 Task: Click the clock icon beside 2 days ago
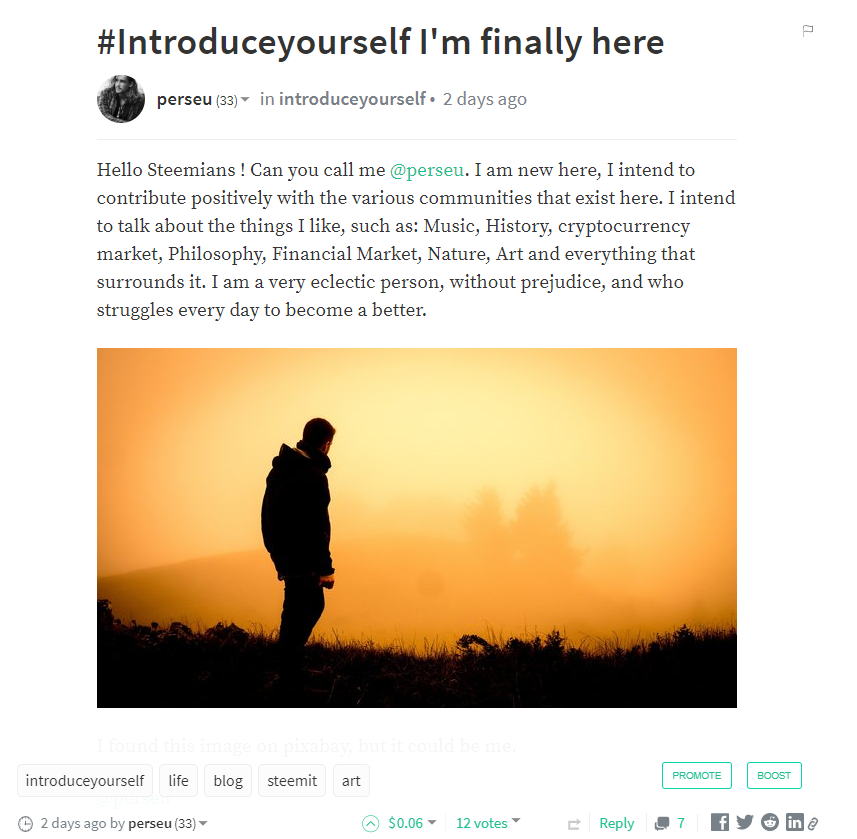[26, 823]
